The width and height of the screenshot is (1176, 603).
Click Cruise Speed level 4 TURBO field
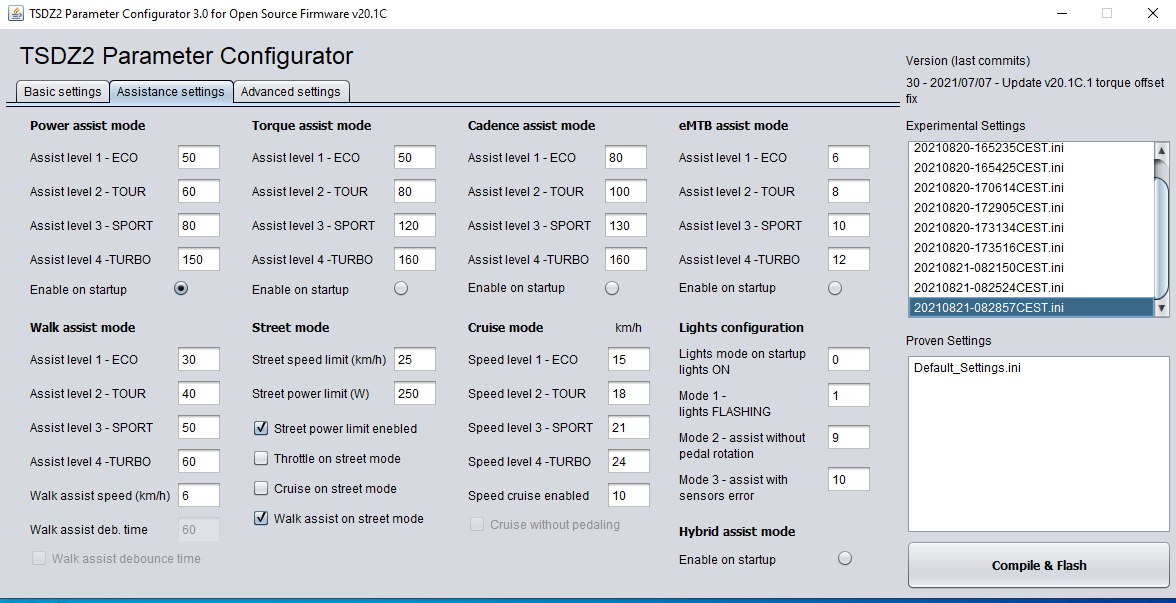click(x=628, y=461)
